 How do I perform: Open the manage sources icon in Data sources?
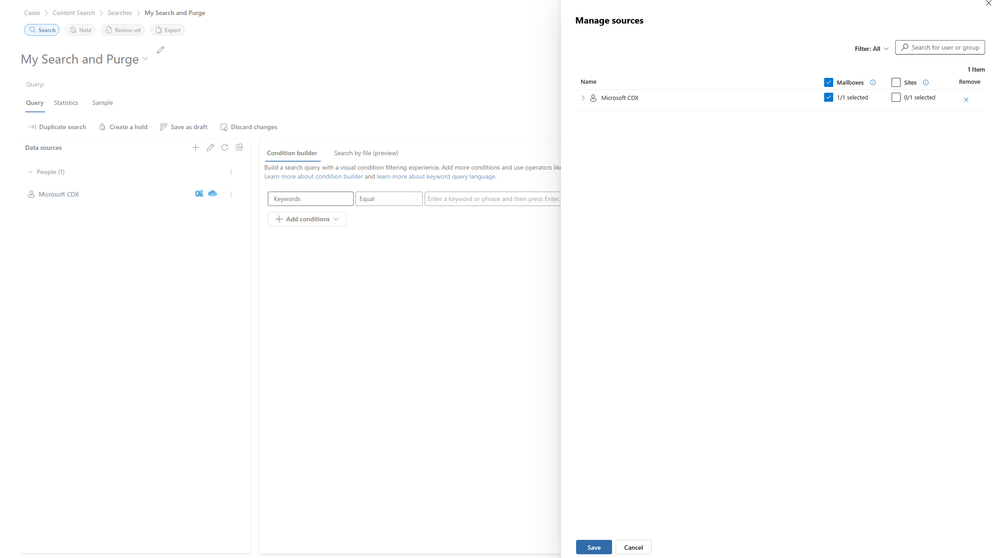pyautogui.click(x=240, y=147)
